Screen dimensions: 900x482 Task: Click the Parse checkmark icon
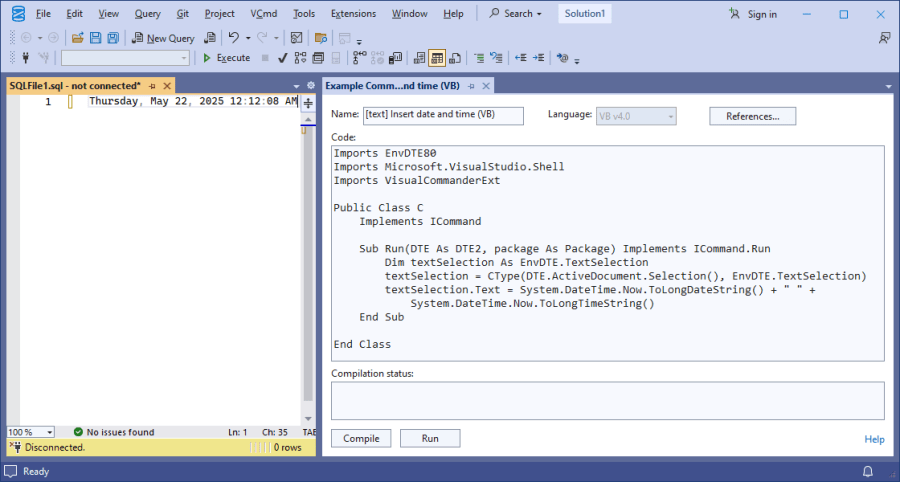coord(283,58)
